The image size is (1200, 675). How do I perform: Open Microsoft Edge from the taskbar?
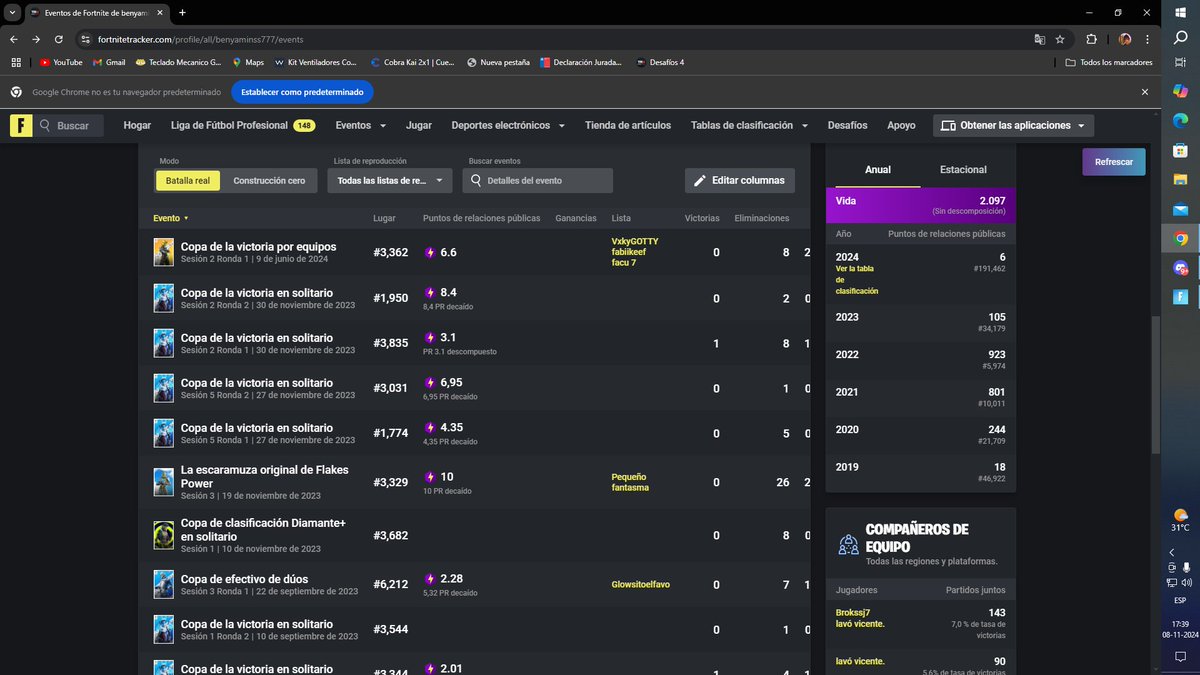coord(1181,120)
